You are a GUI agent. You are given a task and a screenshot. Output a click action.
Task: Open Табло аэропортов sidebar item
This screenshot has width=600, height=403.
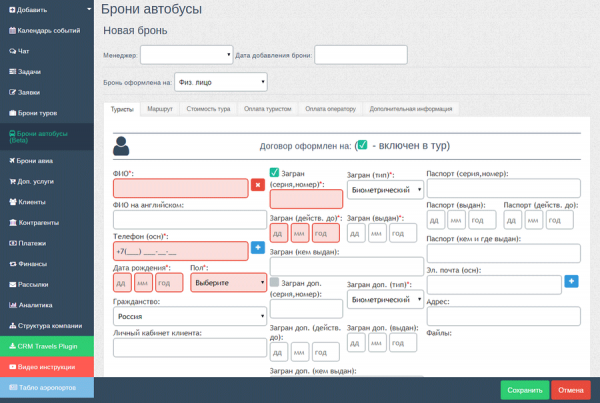[47, 388]
